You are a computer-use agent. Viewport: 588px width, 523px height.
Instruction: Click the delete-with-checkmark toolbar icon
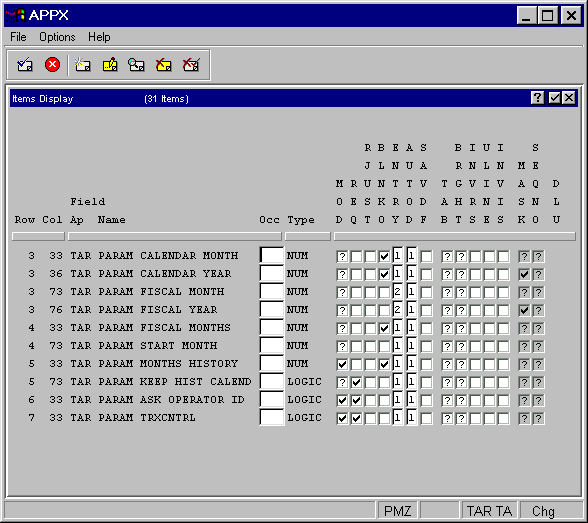(191, 64)
